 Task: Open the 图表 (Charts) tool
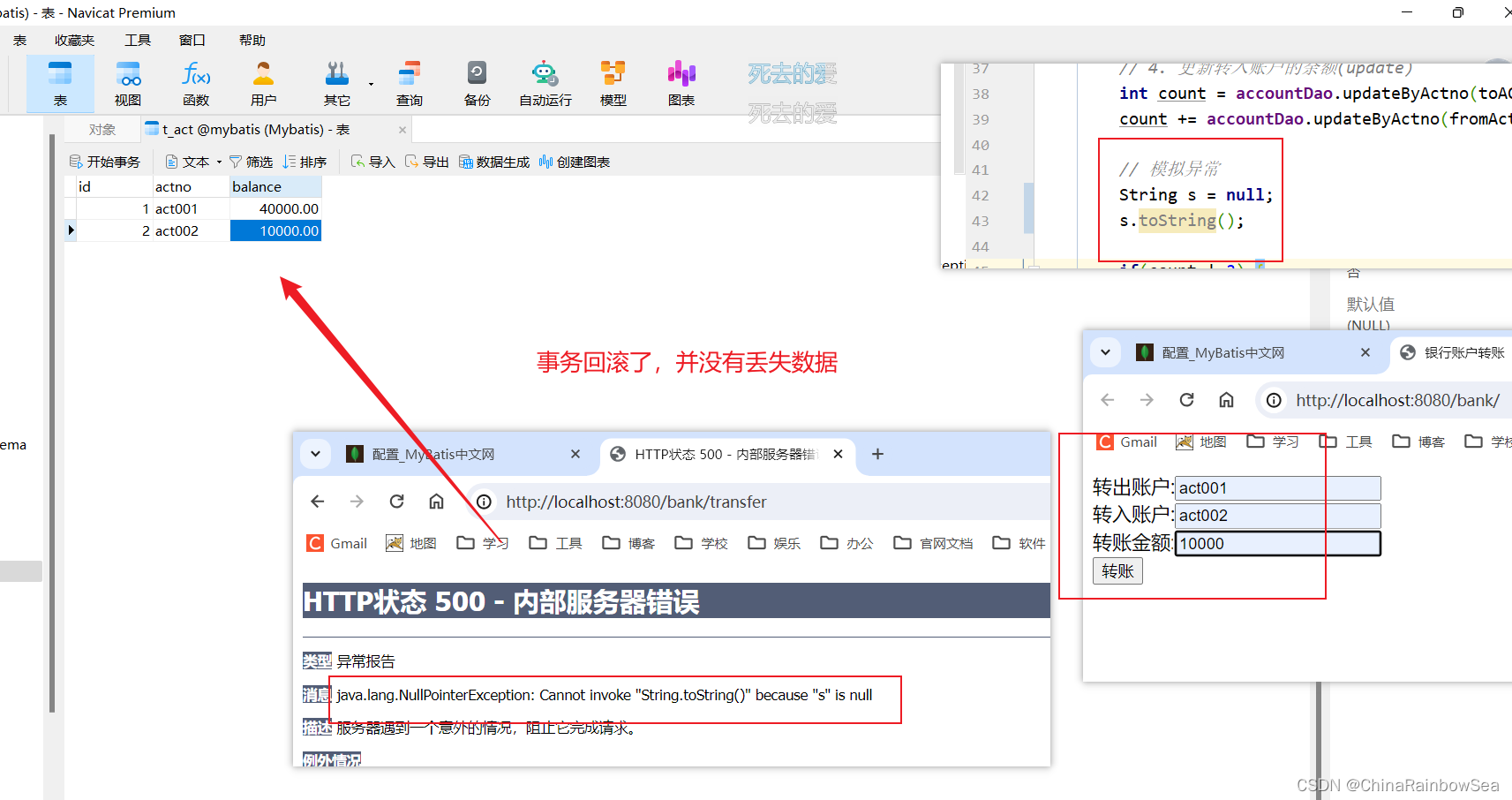point(681,82)
